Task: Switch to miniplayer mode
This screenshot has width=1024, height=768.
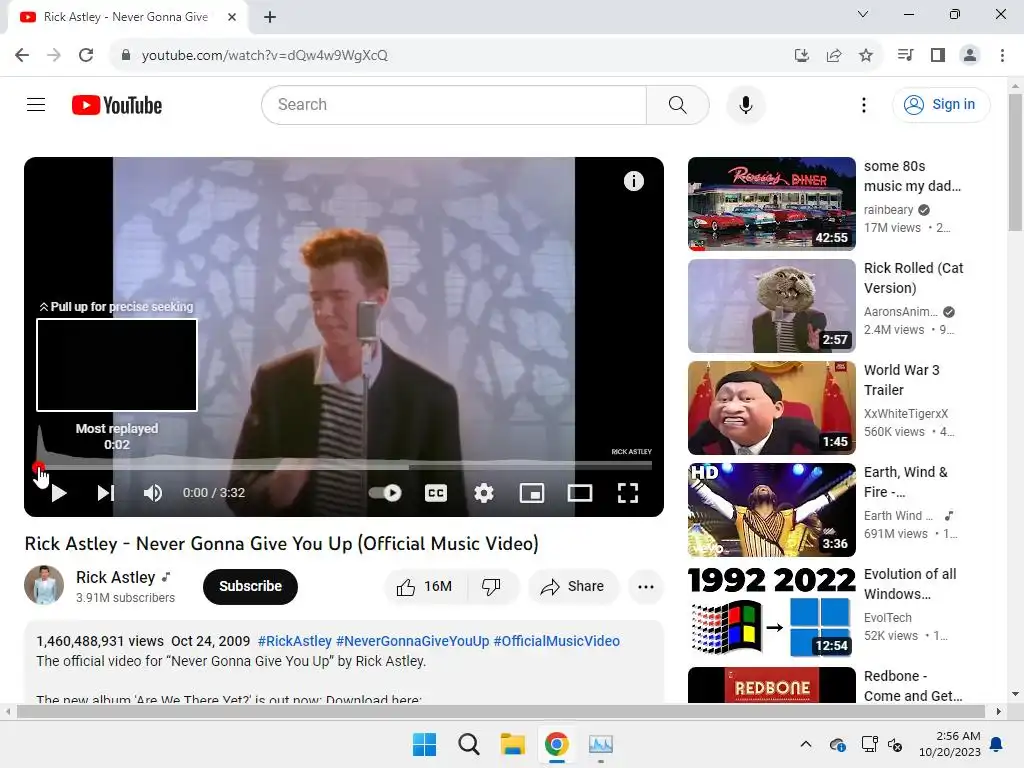Action: (x=532, y=493)
